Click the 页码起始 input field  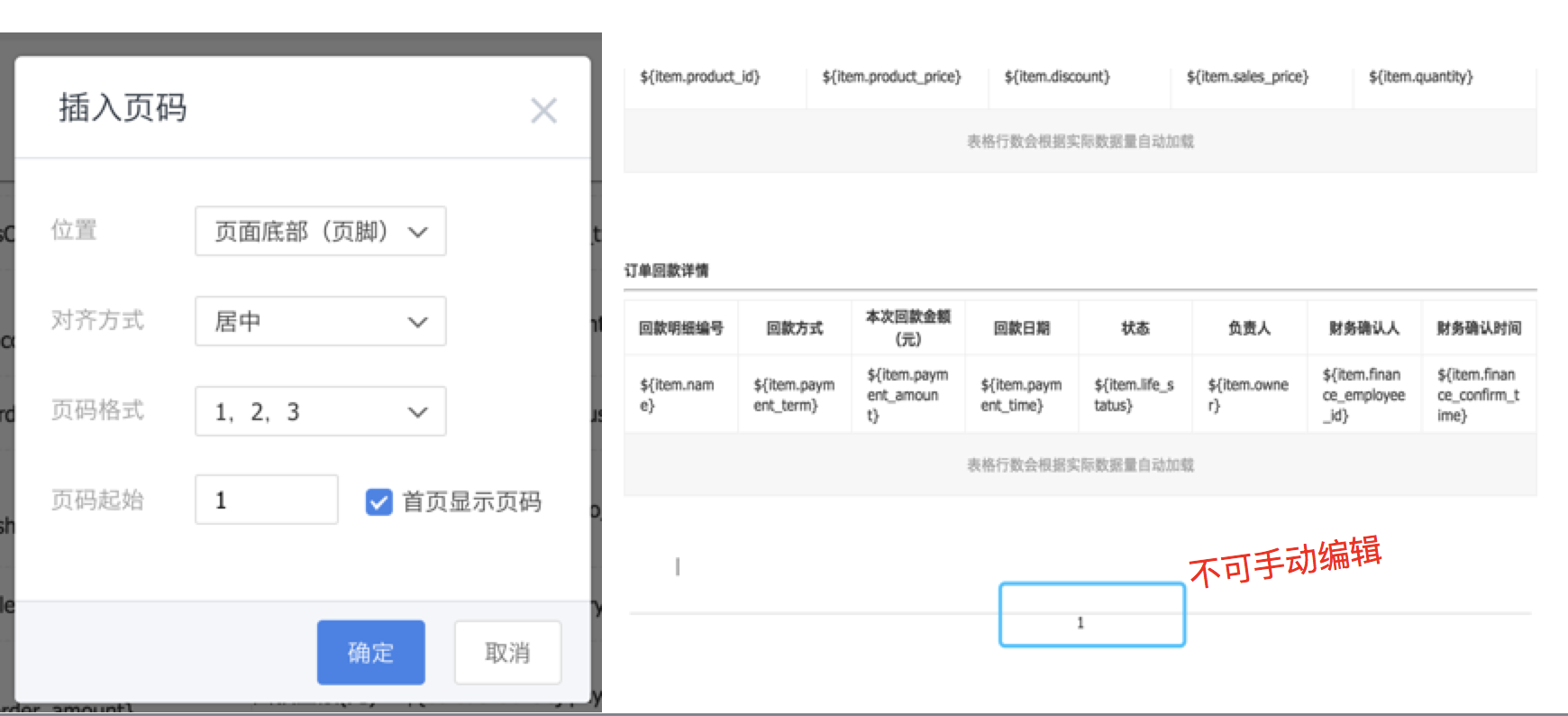[x=267, y=500]
